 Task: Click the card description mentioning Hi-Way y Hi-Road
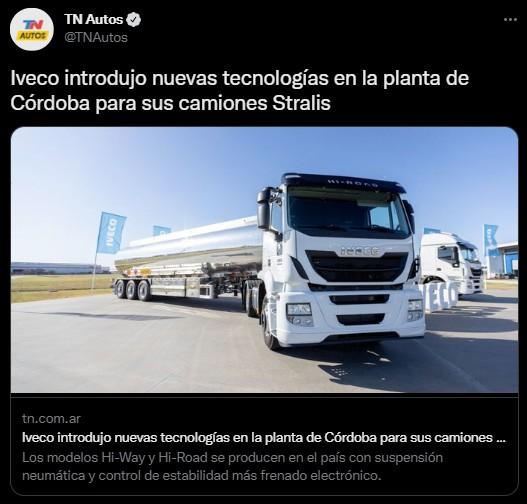[232, 466]
